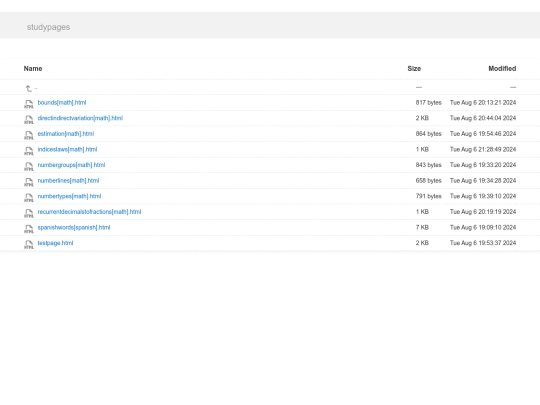Image resolution: width=540 pixels, height=405 pixels.
Task: Click the 817 bytes size value
Action: pos(428,103)
